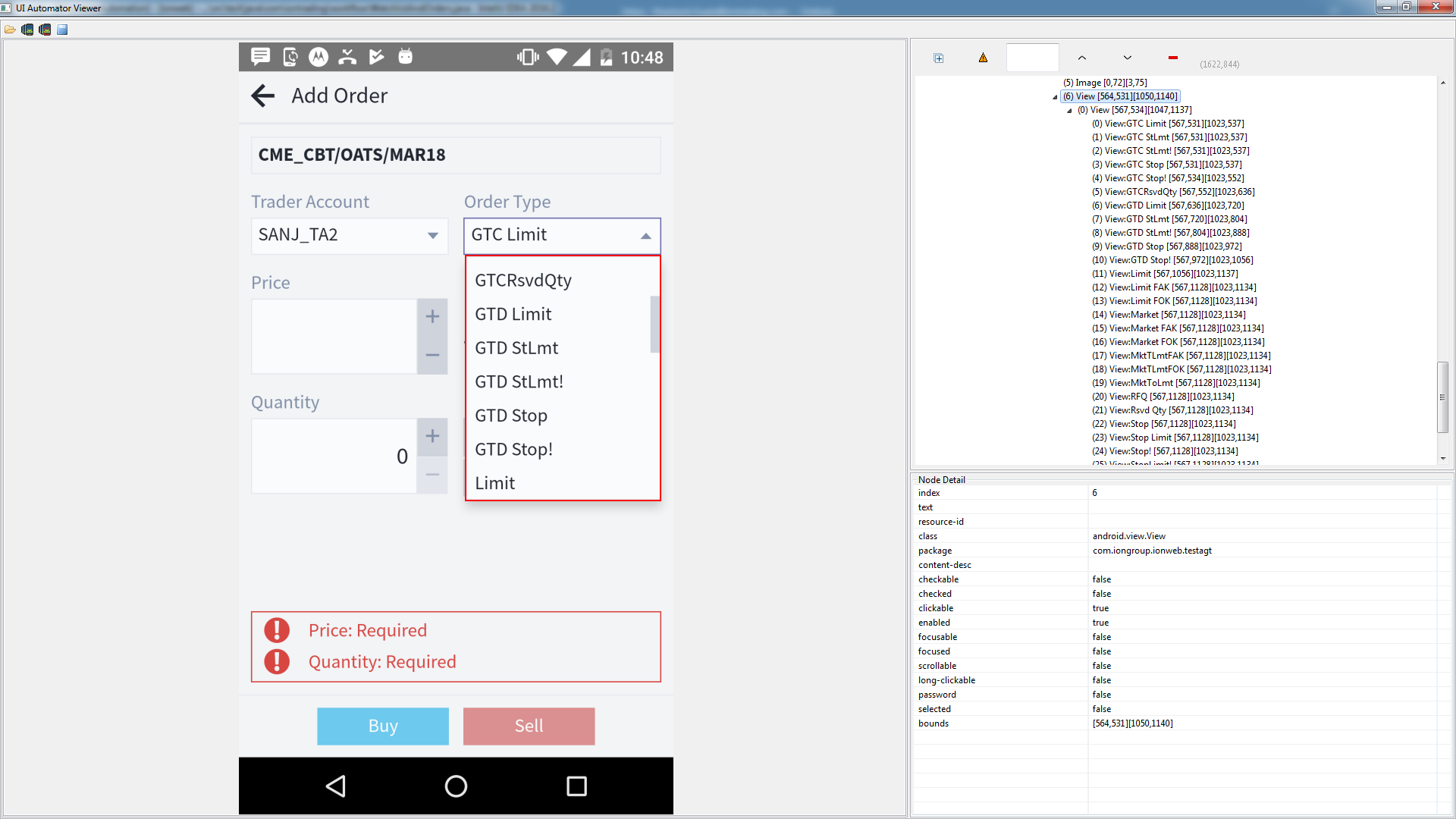Toggle the NAF nodes warning icon
This screenshot has height=819, width=1456.
[983, 58]
